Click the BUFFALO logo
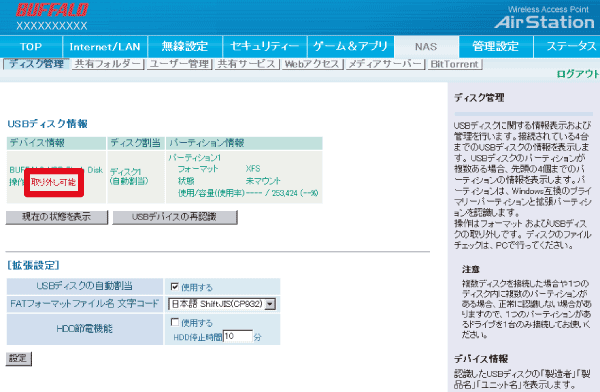This screenshot has height=392, width=600. tap(52, 10)
